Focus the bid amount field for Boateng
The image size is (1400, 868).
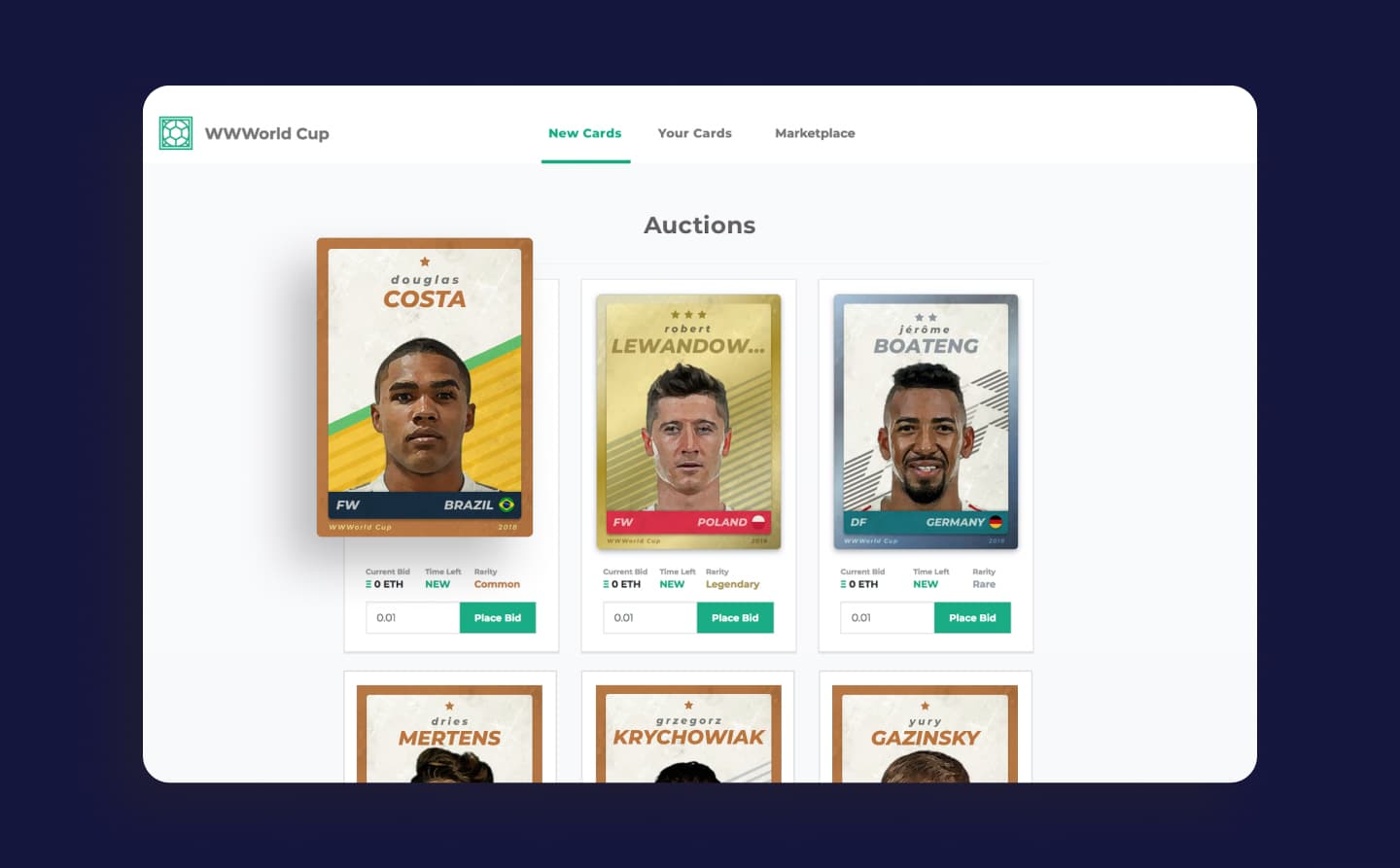click(887, 617)
